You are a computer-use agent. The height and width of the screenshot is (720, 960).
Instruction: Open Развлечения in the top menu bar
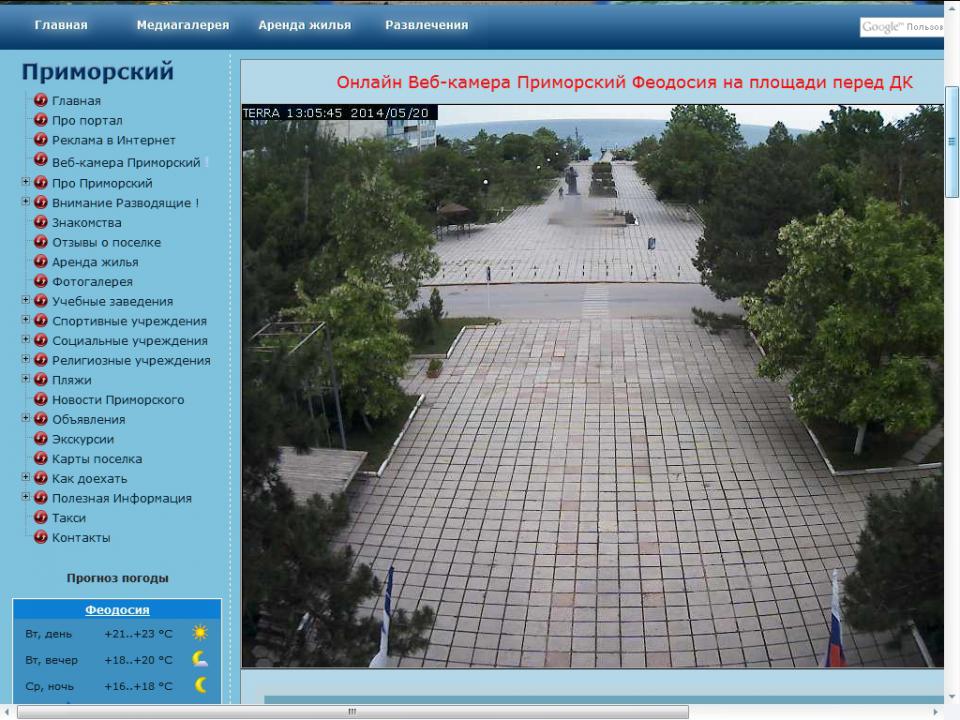(x=426, y=25)
